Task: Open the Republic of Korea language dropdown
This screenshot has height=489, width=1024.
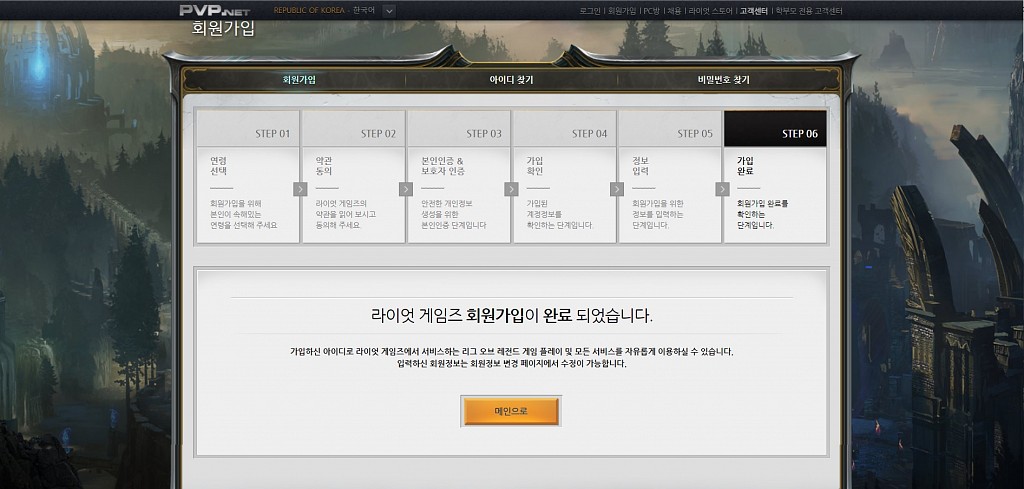Action: point(389,11)
